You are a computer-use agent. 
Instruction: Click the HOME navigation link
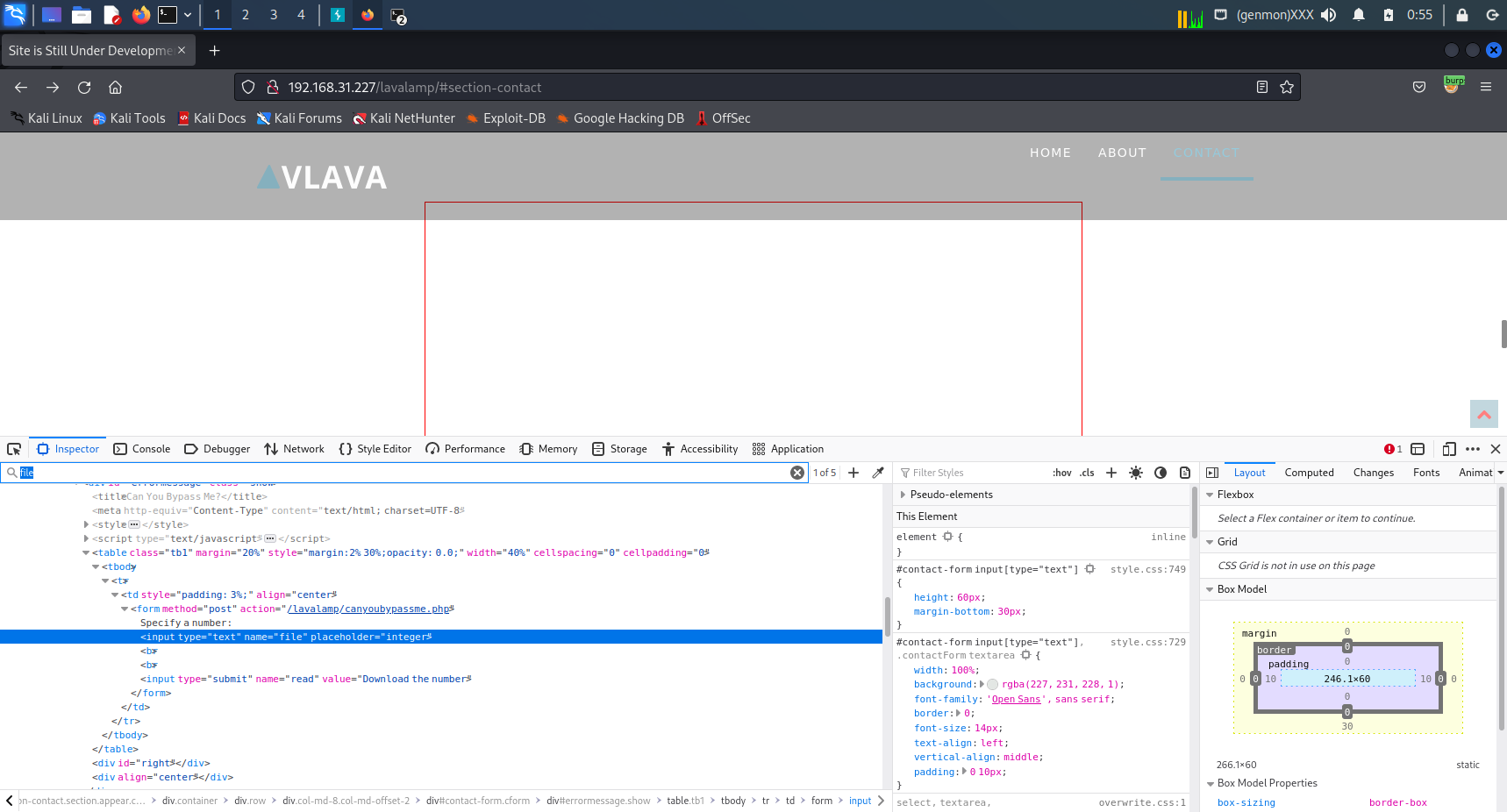pos(1050,153)
